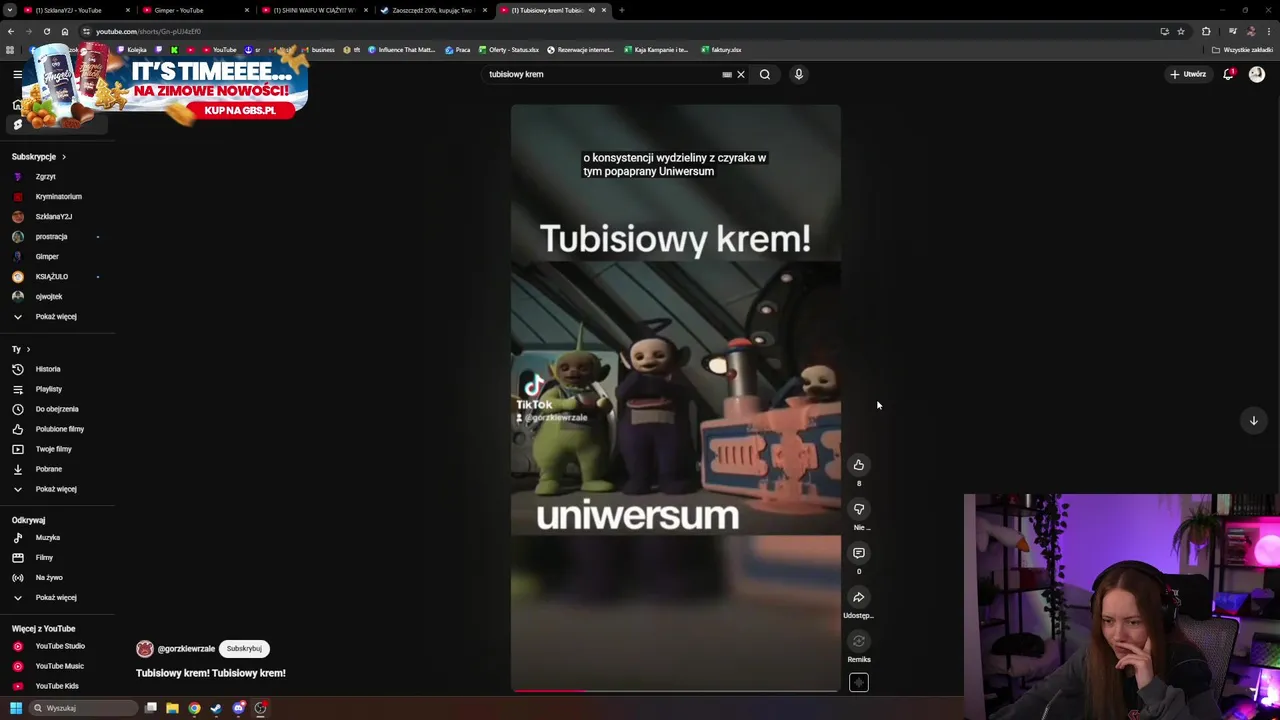The image size is (1280, 720).
Task: Open YouTube Kids link
Action: (56, 686)
